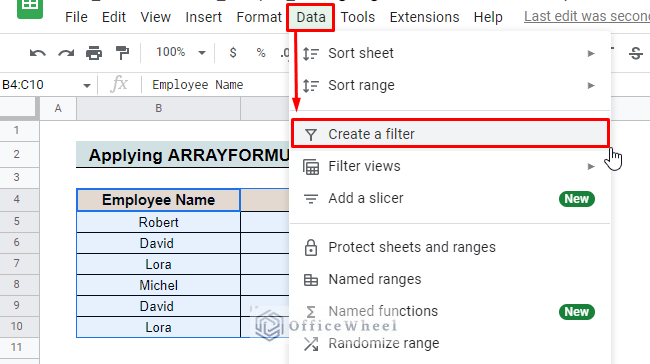Format as currency with dollar icon
Screen dimensions: 650x364
pyautogui.click(x=233, y=53)
